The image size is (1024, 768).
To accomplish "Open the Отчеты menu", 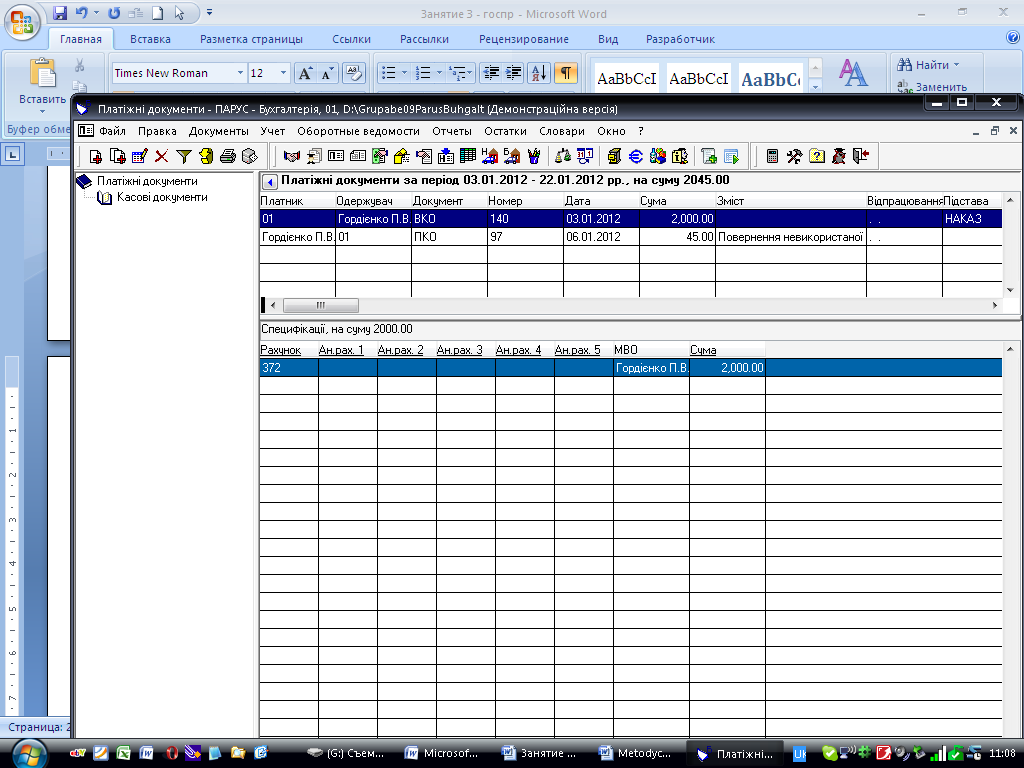I will click(x=452, y=131).
